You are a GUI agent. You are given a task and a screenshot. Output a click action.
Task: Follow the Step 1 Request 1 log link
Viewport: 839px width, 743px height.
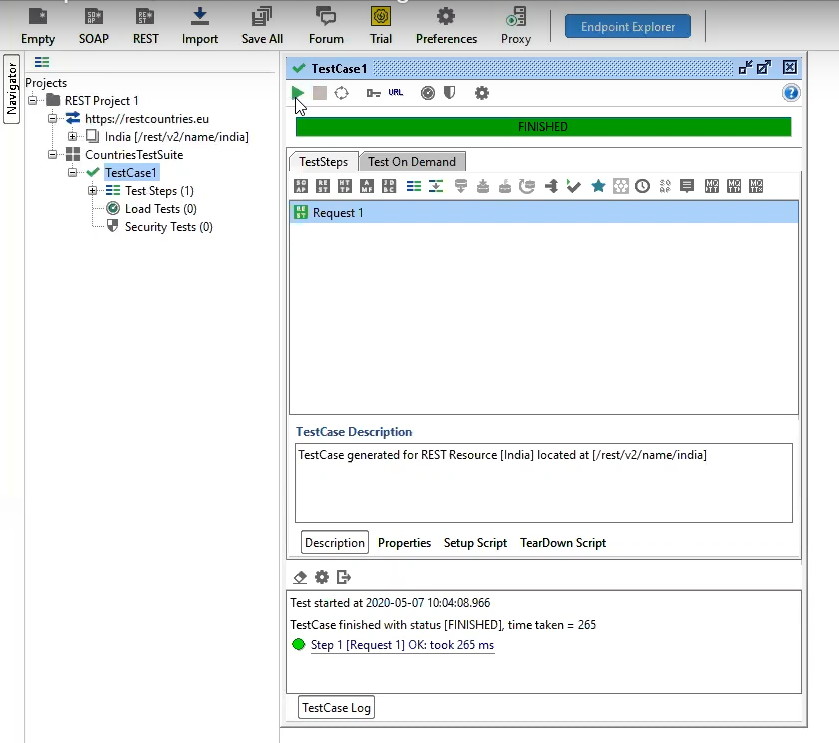click(402, 645)
